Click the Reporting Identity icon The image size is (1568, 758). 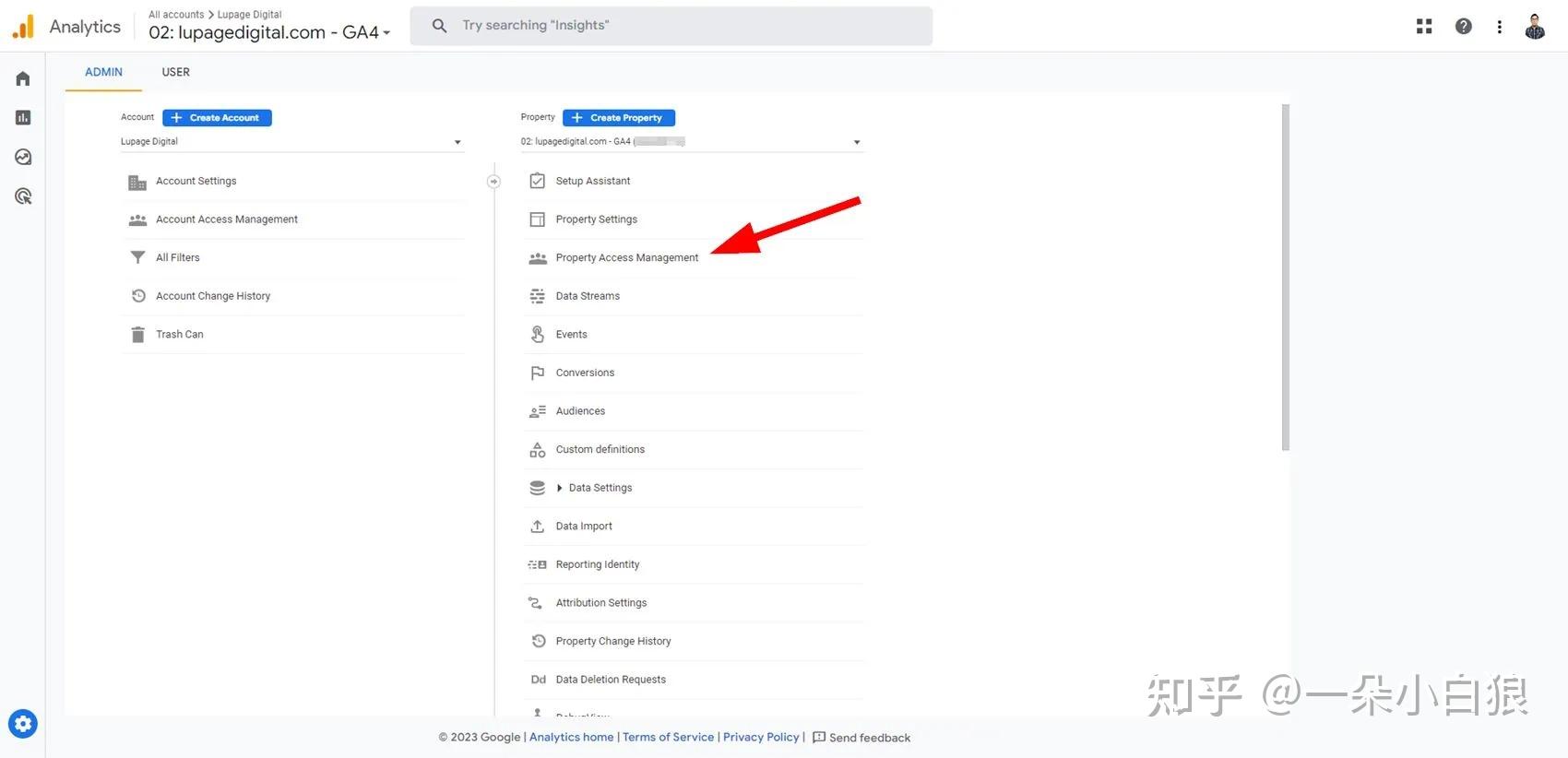coord(538,564)
